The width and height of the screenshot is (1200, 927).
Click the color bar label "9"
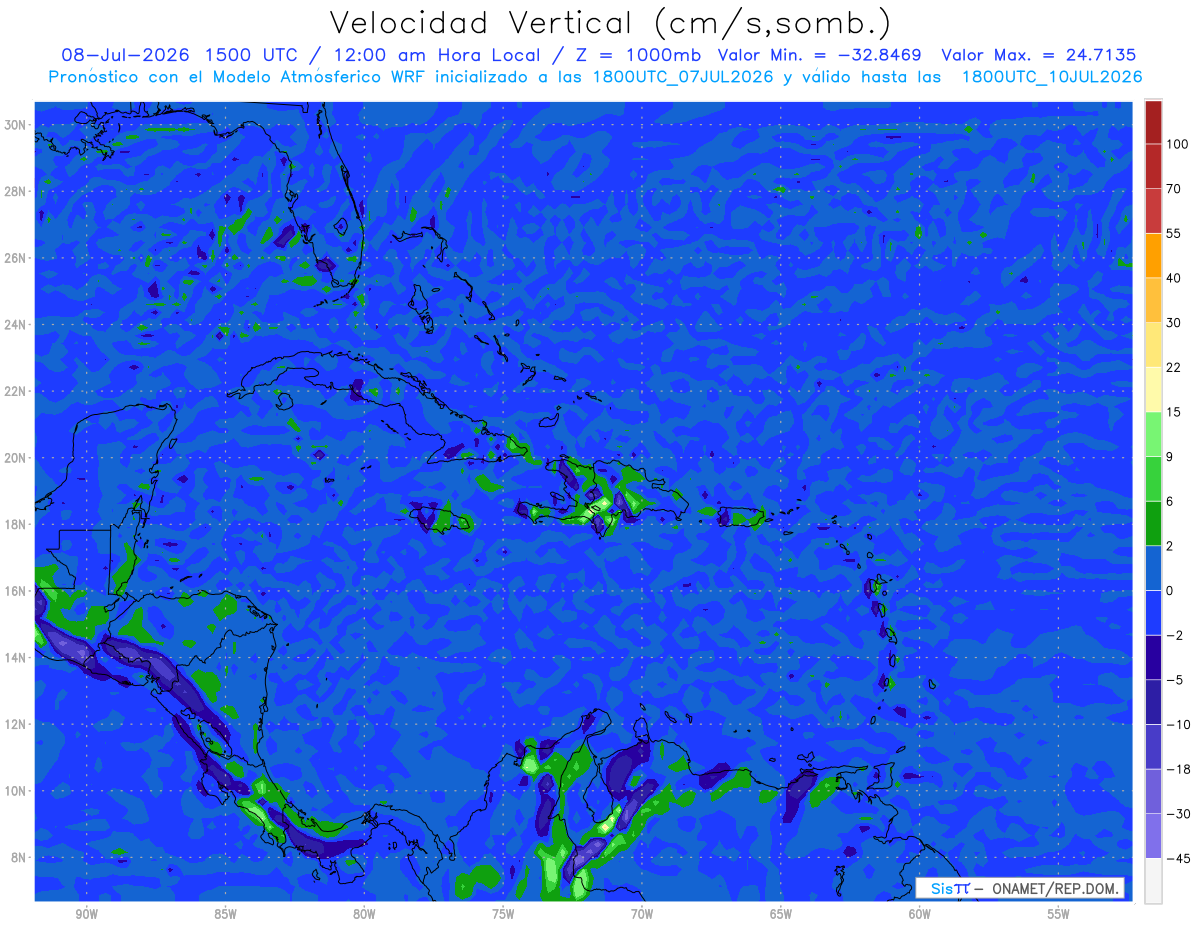[x=1170, y=456]
